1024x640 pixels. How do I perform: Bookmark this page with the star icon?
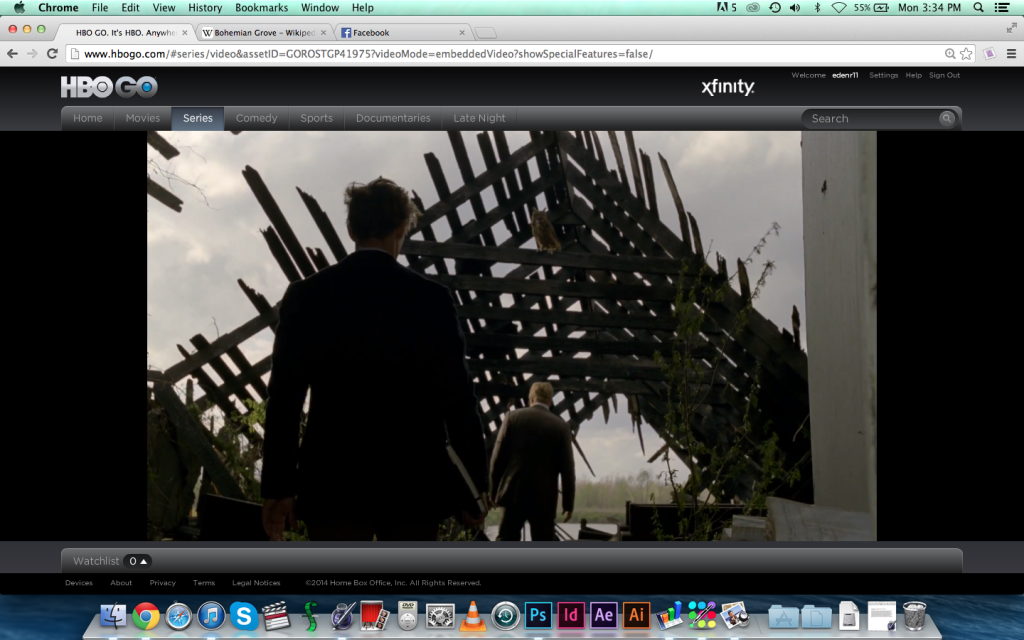966,53
